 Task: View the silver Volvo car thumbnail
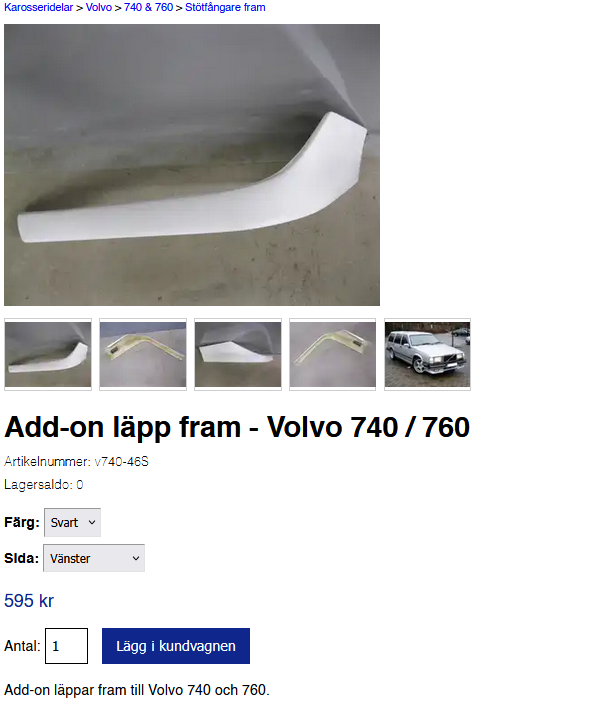427,354
